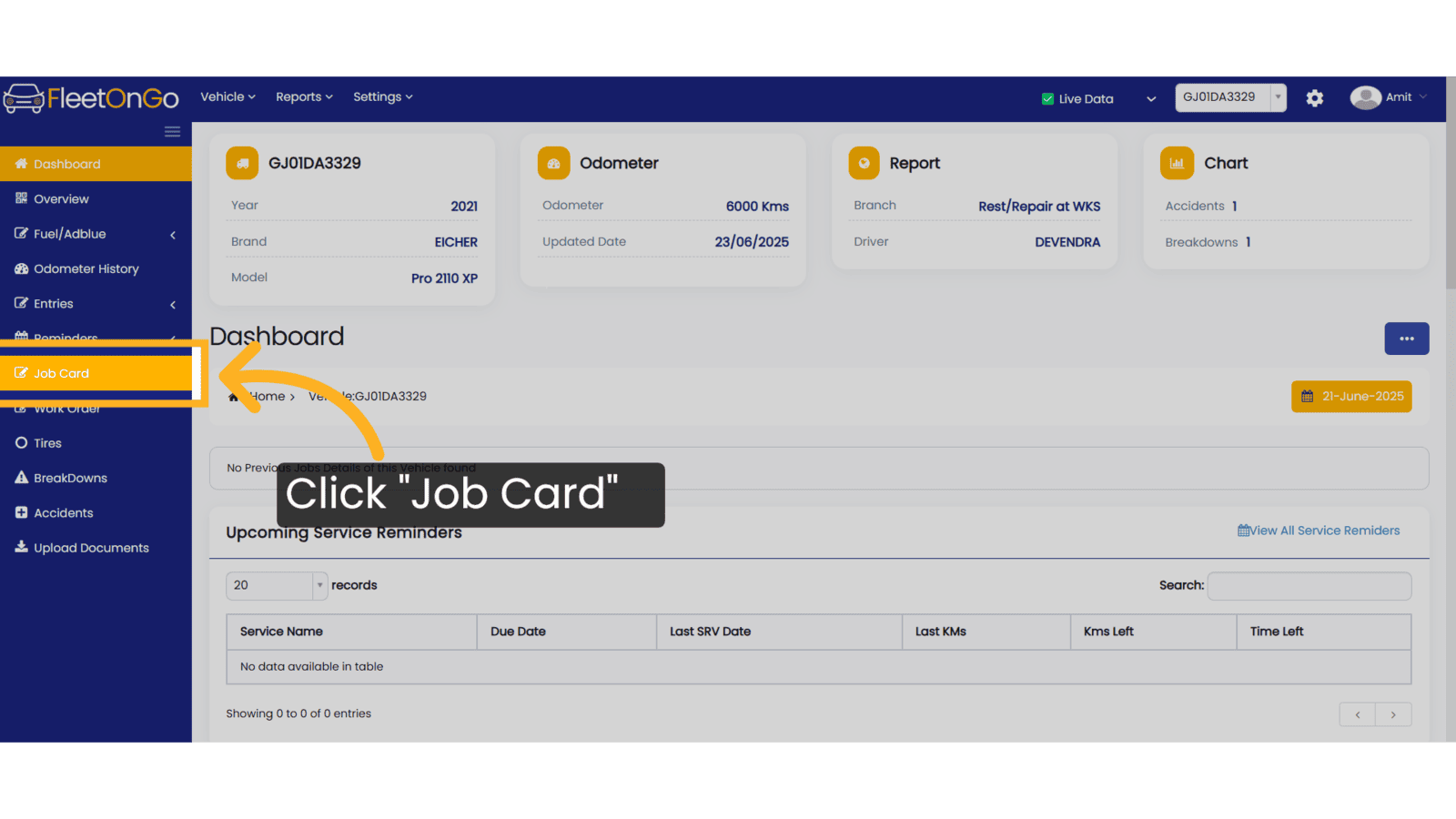The width and height of the screenshot is (1456, 819).
Task: Open Upload Documents in the sidebar
Action: (96, 547)
